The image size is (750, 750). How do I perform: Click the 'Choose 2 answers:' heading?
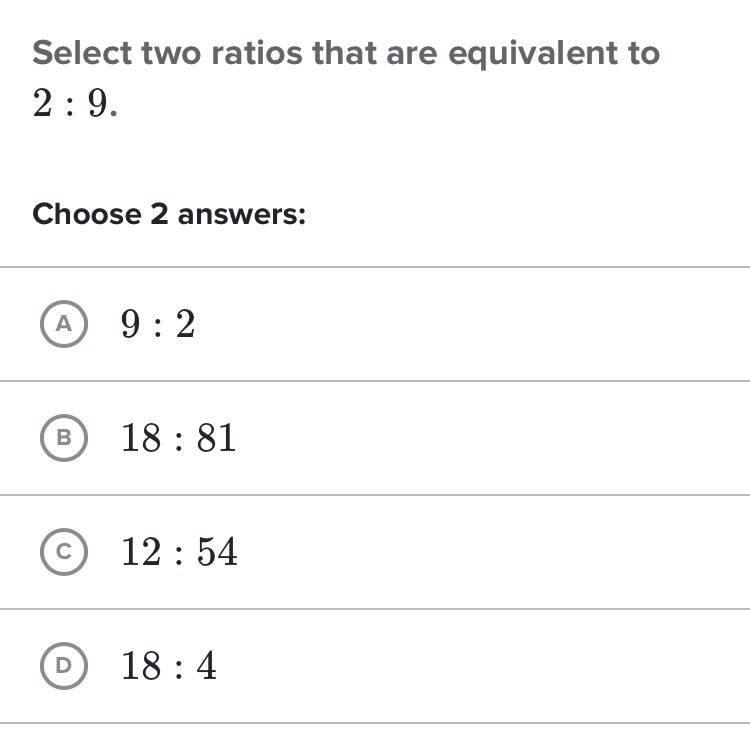pos(169,214)
